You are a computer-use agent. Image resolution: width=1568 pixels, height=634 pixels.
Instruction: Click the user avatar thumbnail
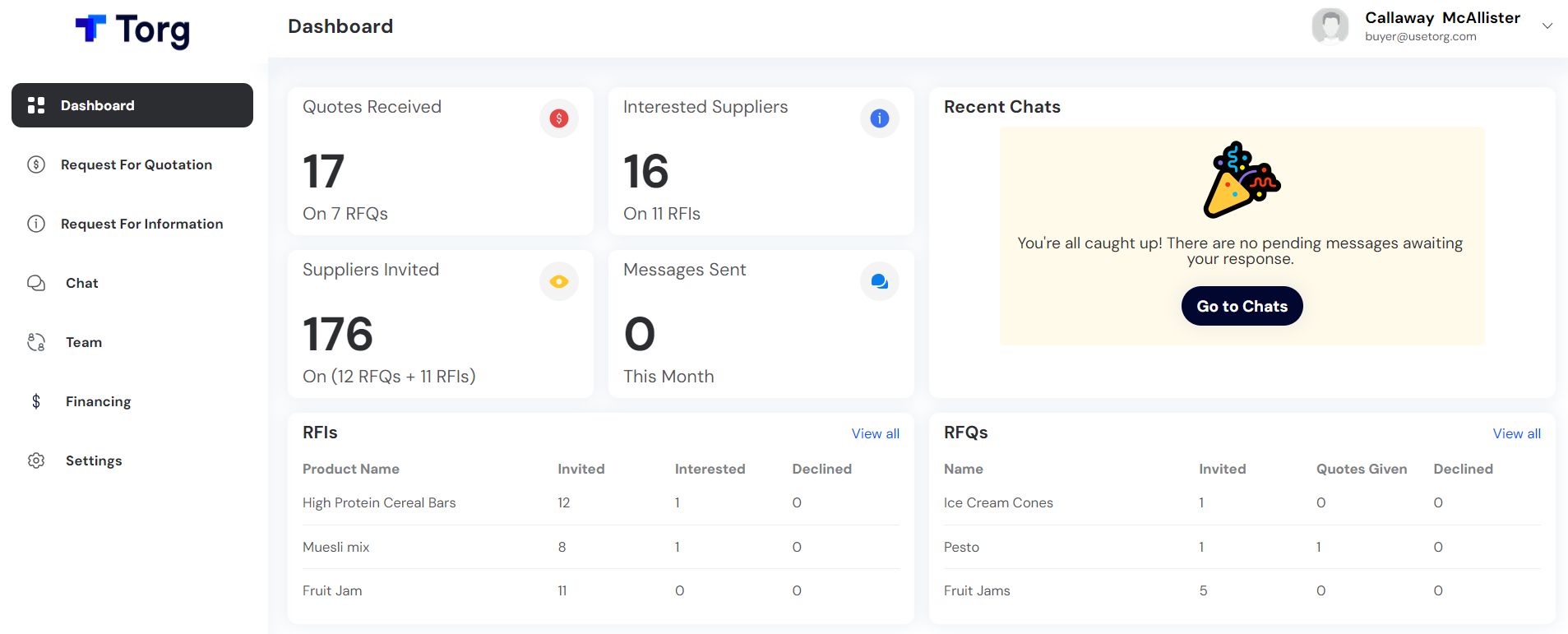(x=1330, y=26)
